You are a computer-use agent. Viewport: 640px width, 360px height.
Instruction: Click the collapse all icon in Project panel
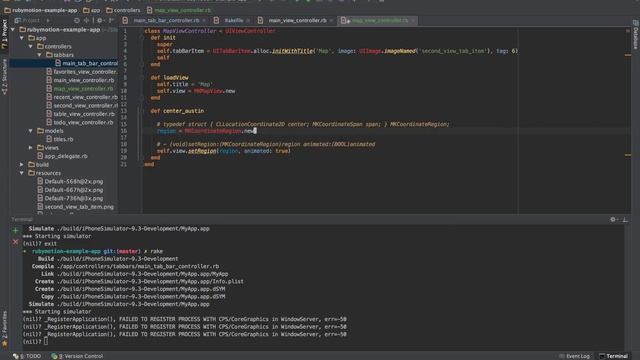[87, 20]
